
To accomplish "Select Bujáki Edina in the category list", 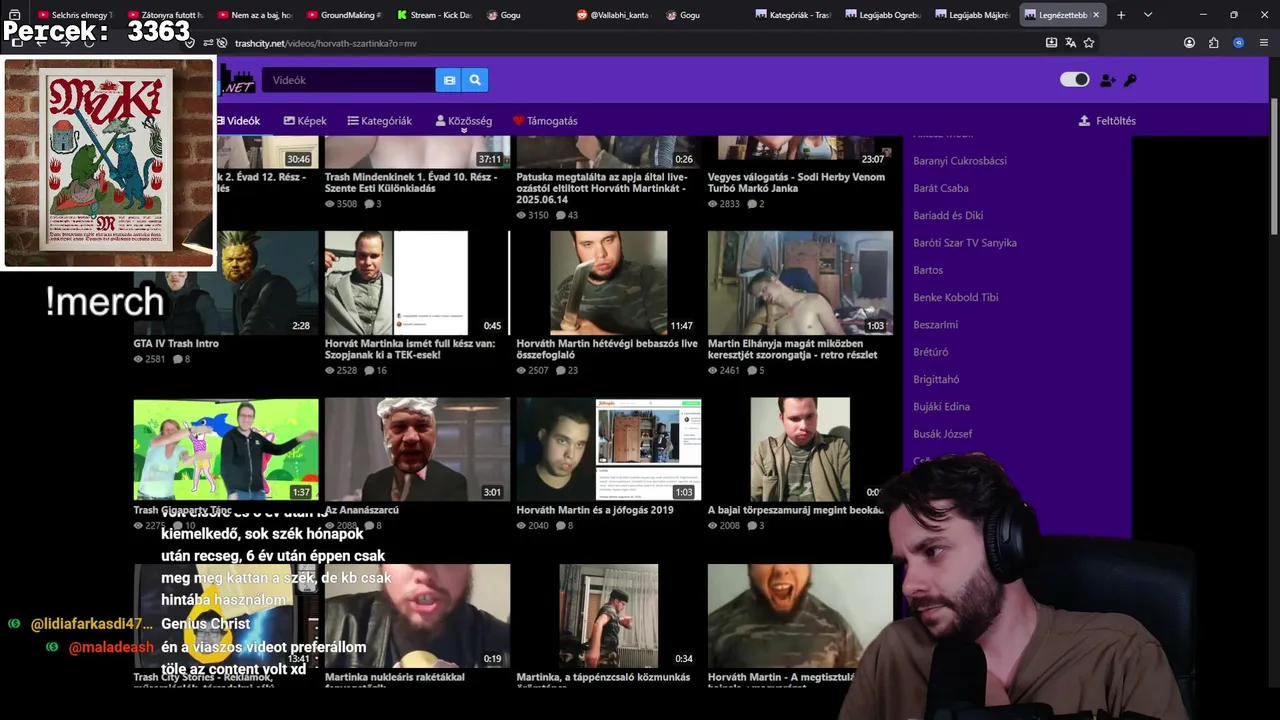I will pos(942,407).
